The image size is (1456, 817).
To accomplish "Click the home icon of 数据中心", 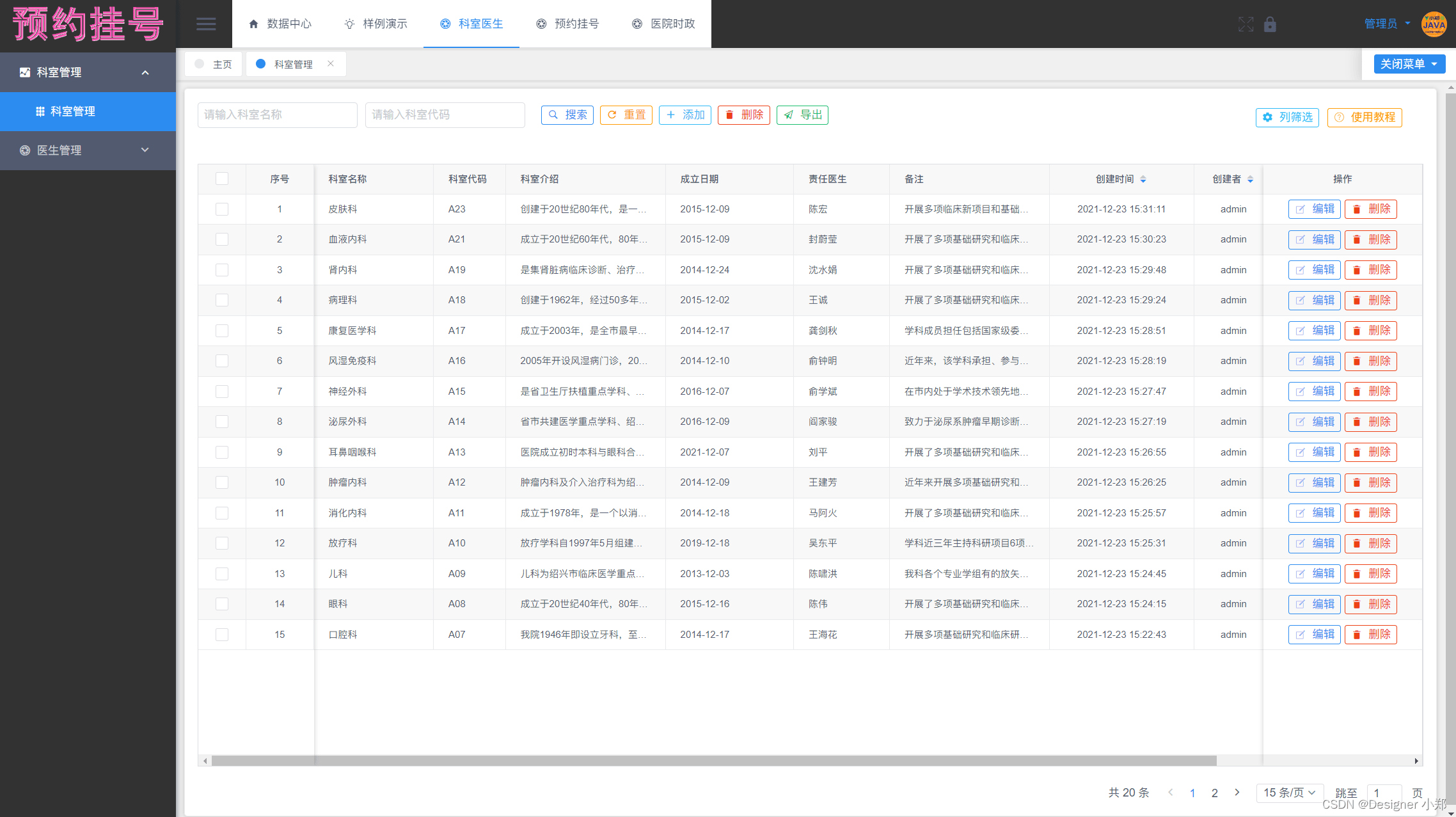I will click(253, 24).
